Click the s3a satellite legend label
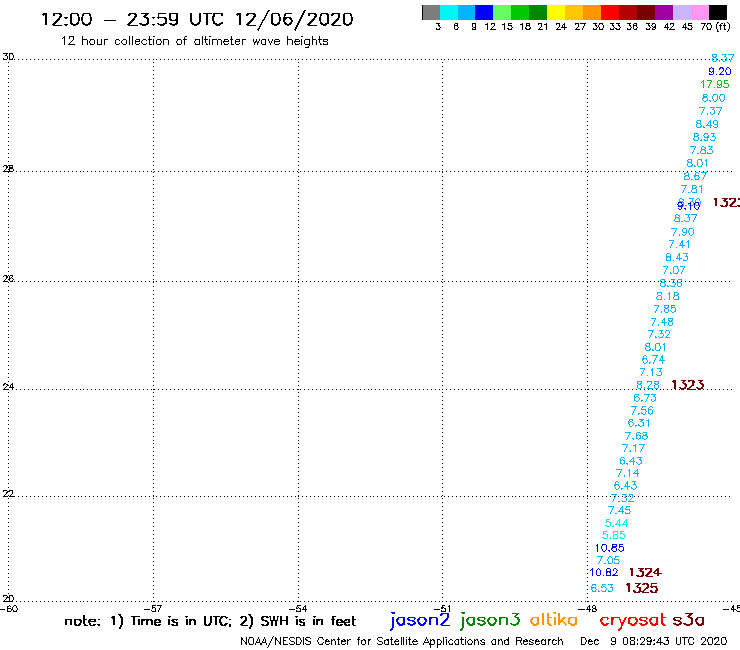740x650 pixels. click(x=688, y=620)
